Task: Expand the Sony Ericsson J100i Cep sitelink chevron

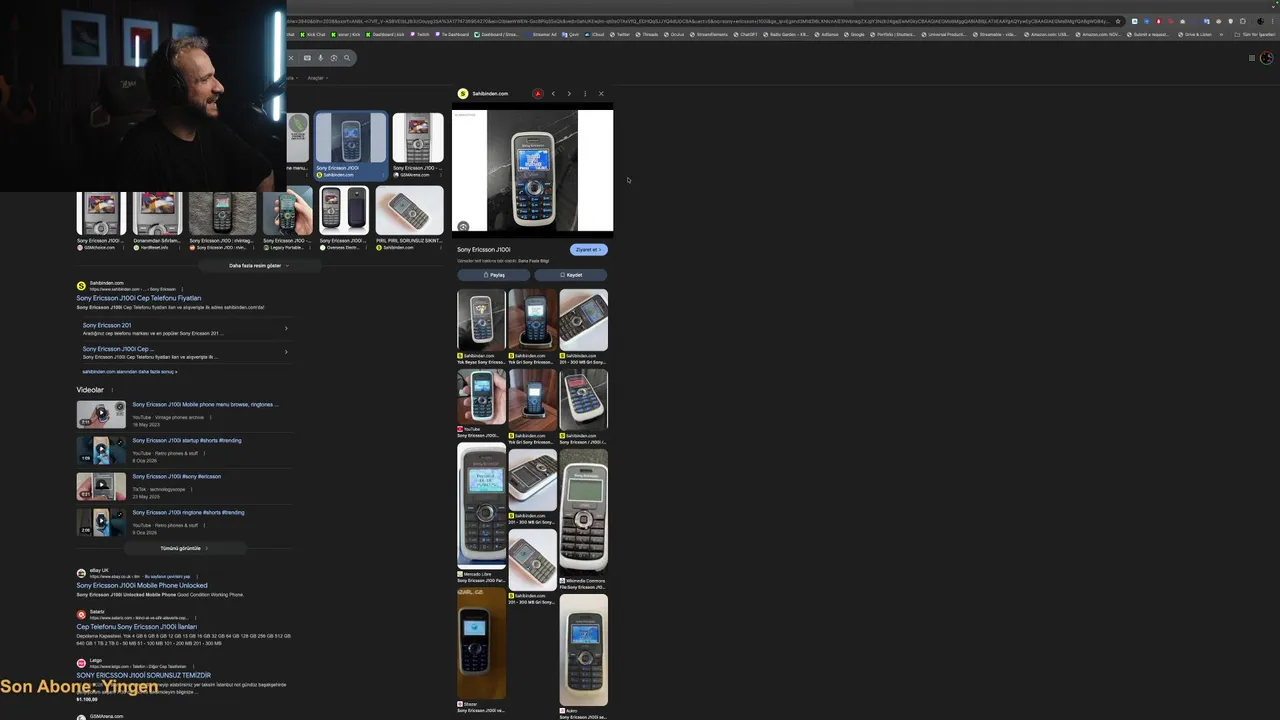Action: pos(286,352)
